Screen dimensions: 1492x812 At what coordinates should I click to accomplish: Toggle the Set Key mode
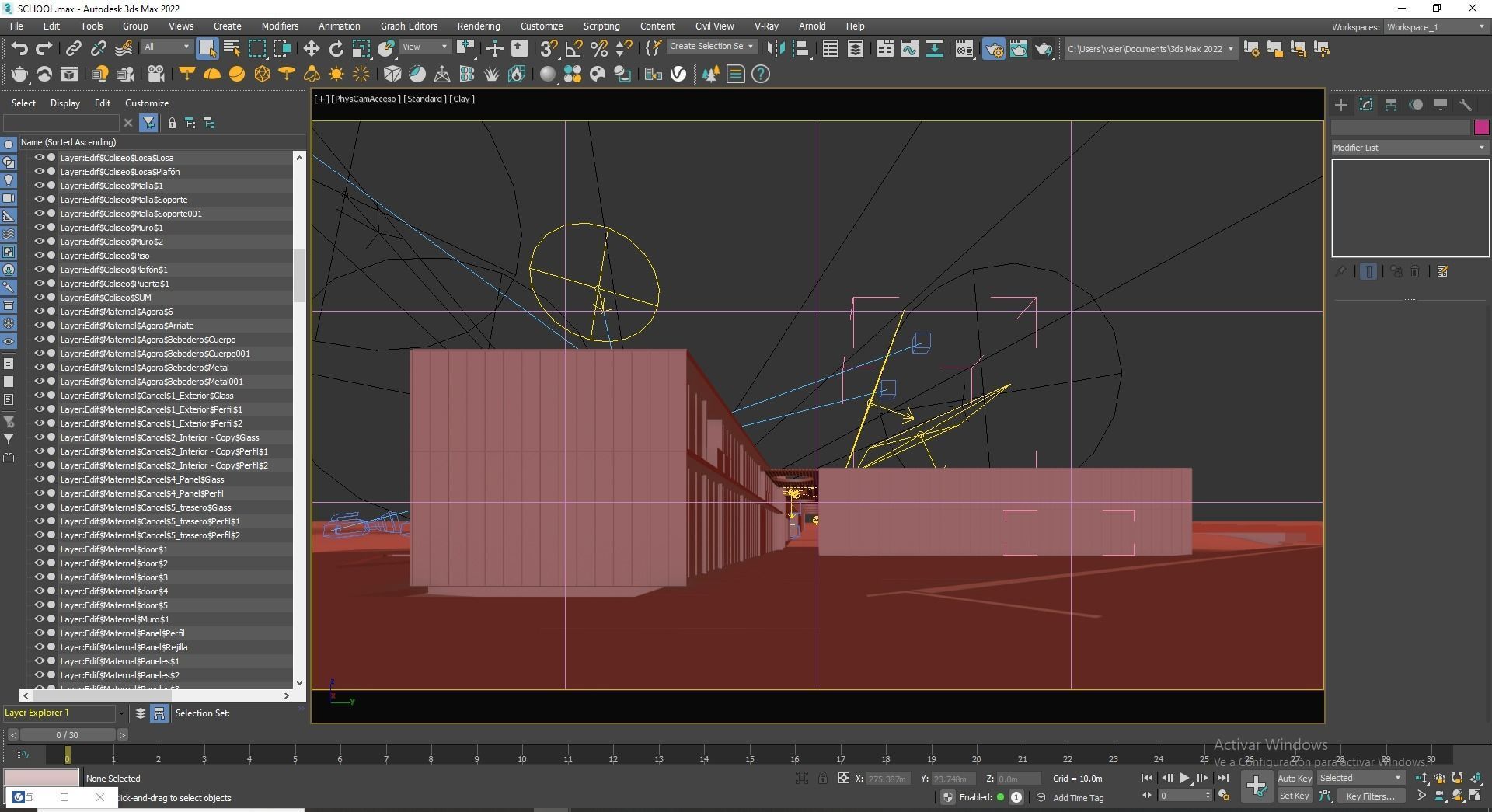[1295, 796]
